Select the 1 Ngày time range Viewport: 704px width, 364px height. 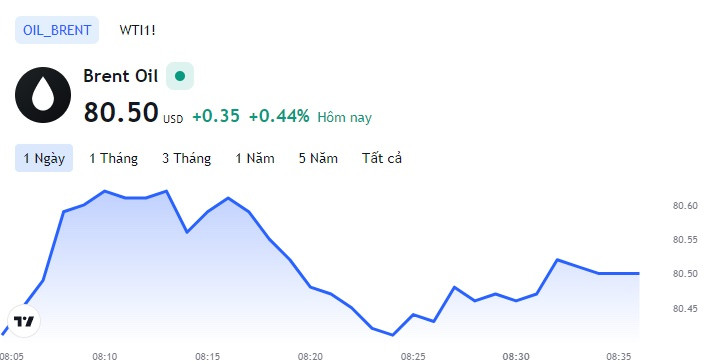[44, 158]
